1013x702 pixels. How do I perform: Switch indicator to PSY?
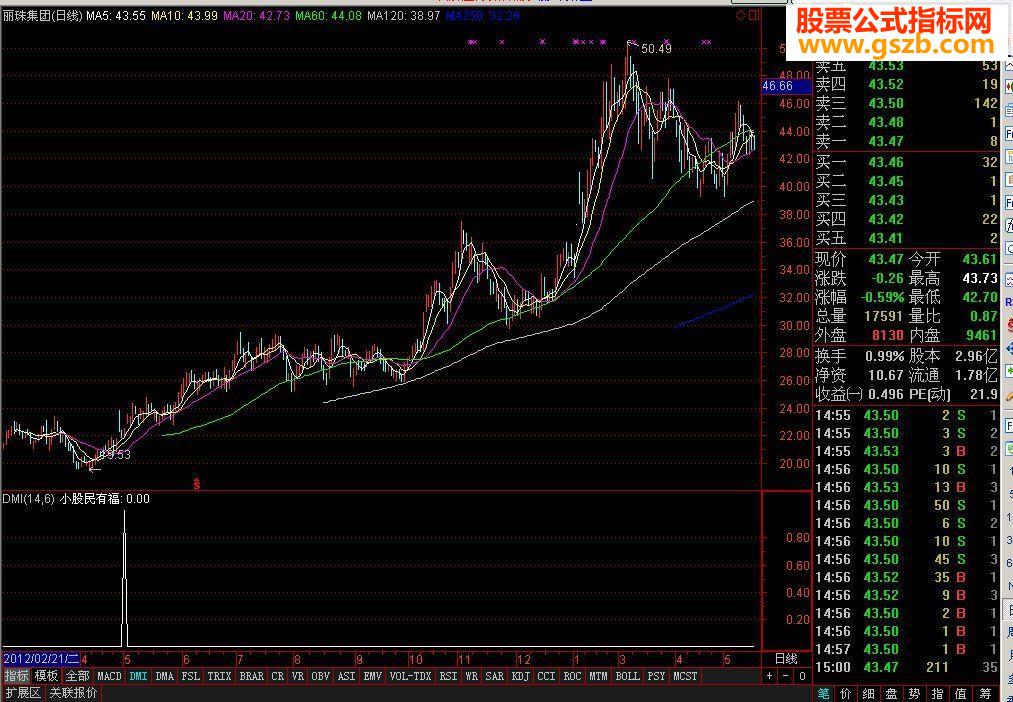[x=656, y=676]
